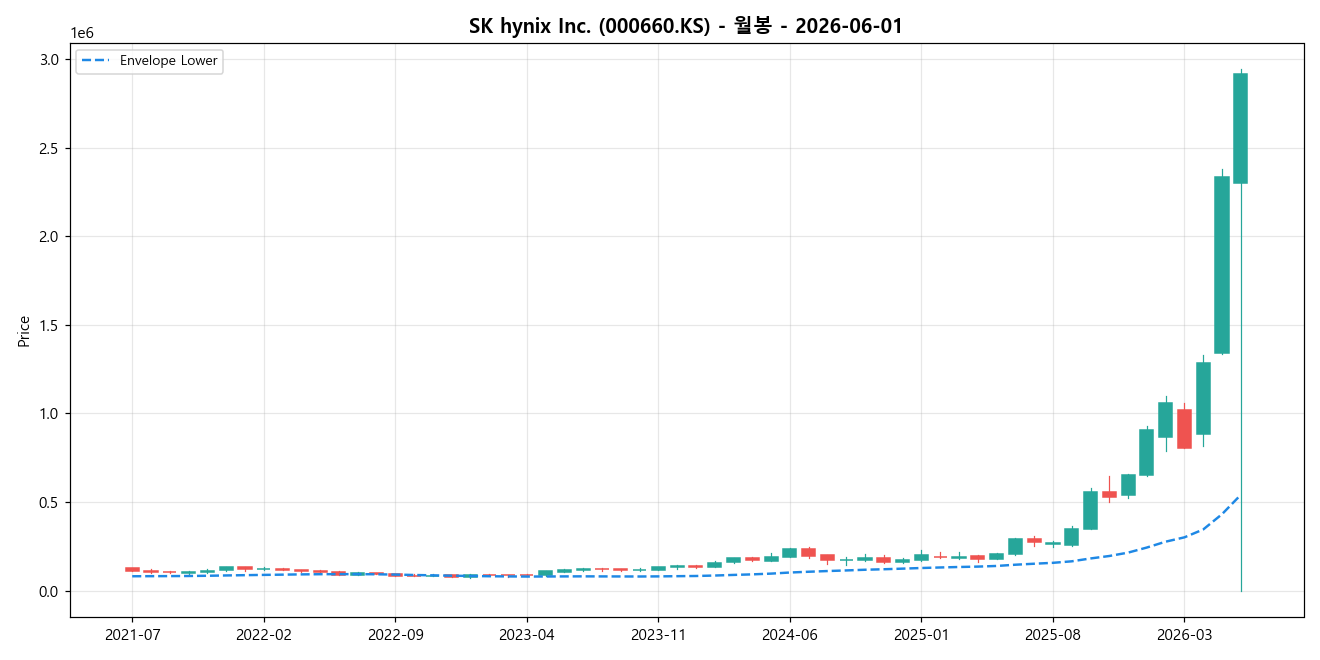Click the red candle near 2026-03
Image resolution: width=1320 pixels, height=660 pixels.
tap(1184, 429)
